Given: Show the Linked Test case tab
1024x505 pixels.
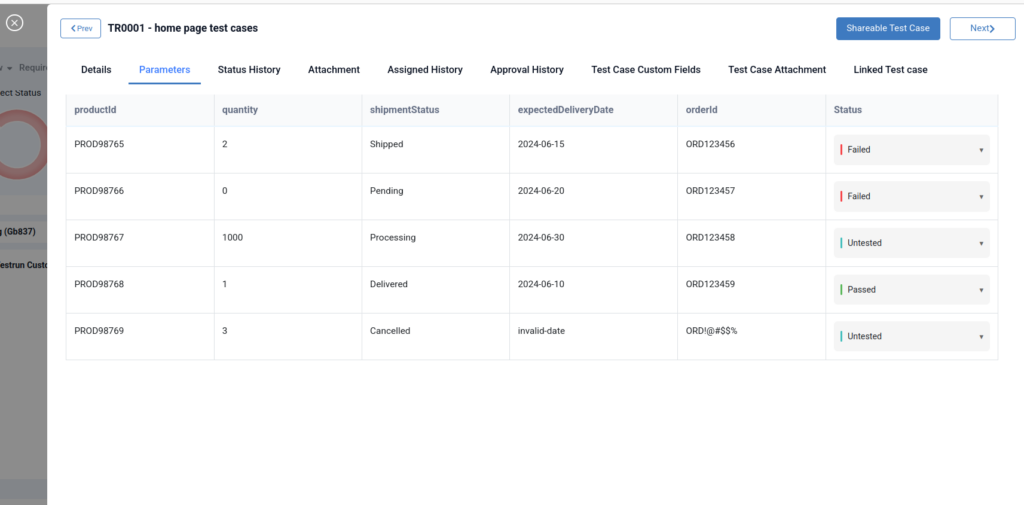Looking at the screenshot, I should click(890, 70).
